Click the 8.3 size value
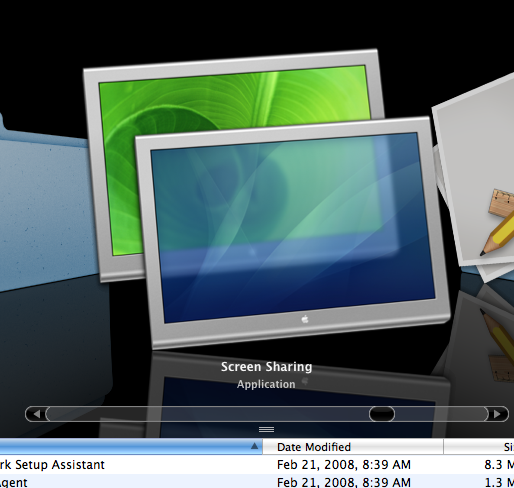 coord(499,464)
